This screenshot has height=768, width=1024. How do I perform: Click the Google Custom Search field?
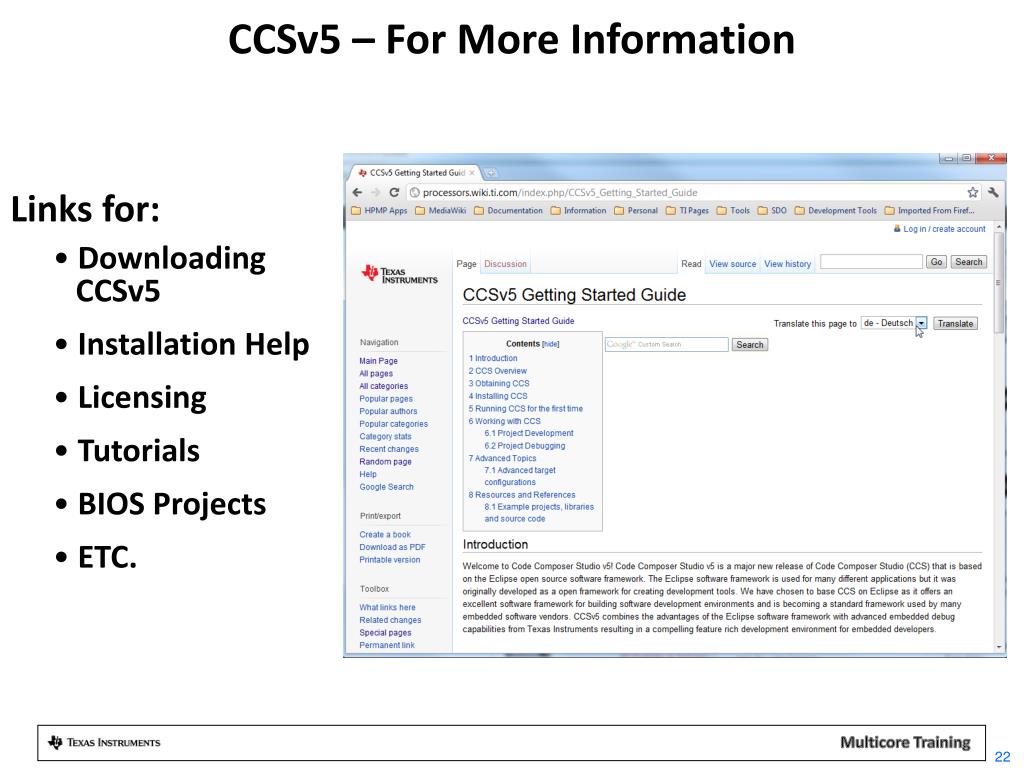click(x=666, y=344)
